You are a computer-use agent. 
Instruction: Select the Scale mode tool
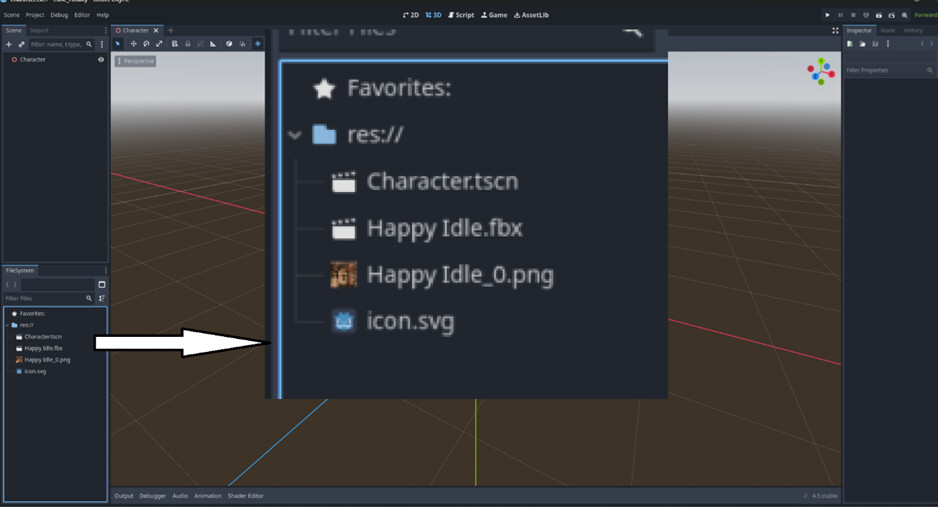point(159,44)
